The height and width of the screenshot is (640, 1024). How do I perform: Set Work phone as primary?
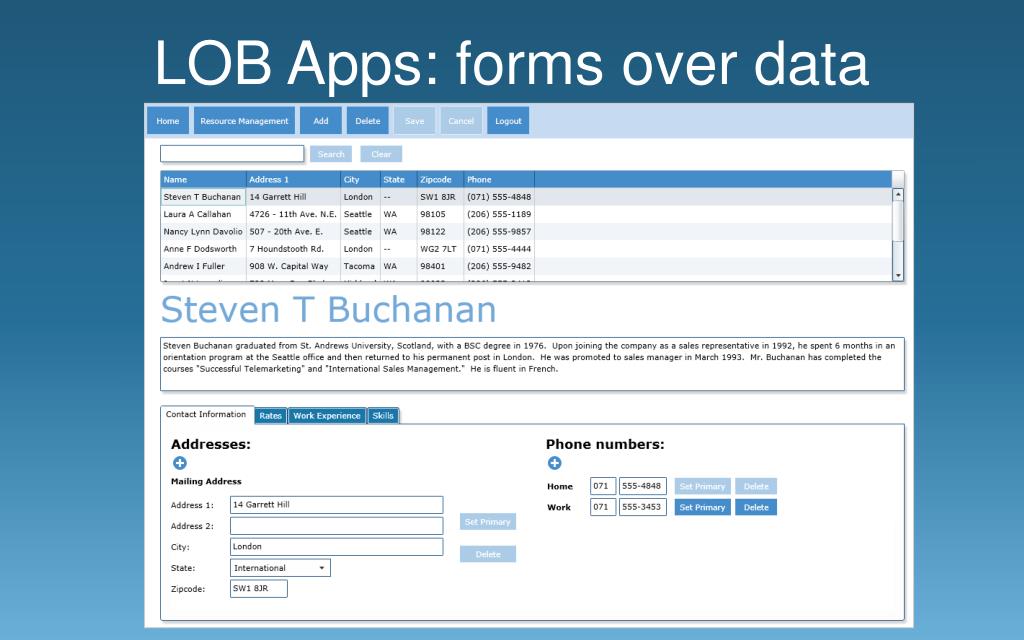703,507
